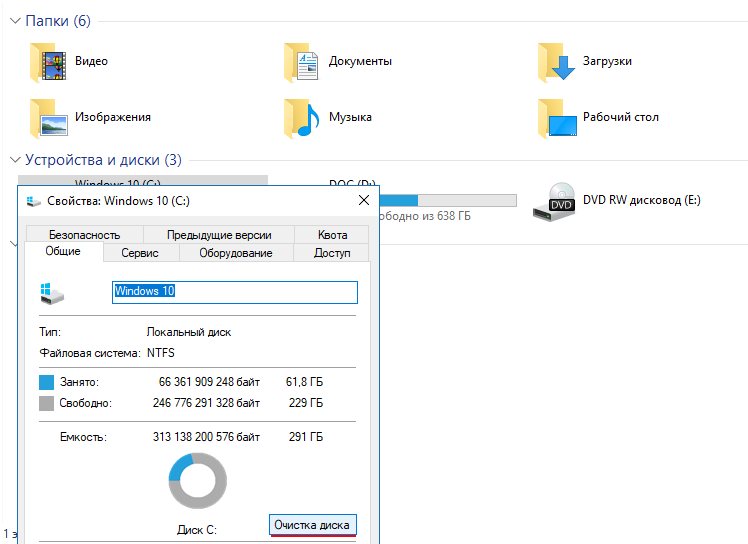Click the Загрузки folder label

607,61
